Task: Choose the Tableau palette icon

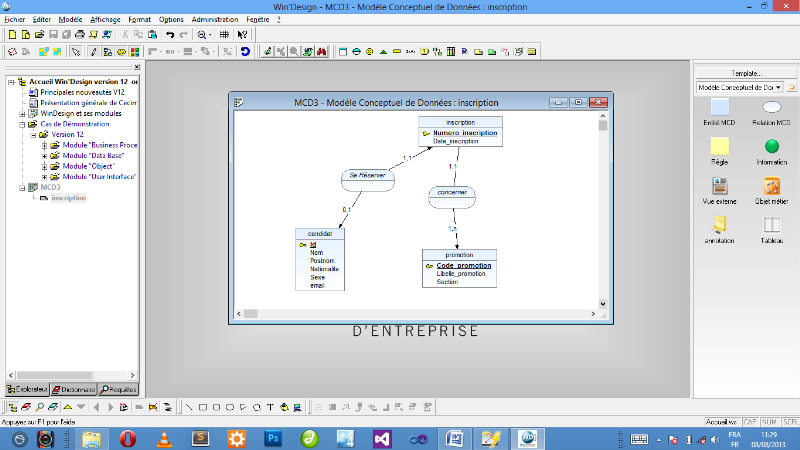Action: [771, 226]
